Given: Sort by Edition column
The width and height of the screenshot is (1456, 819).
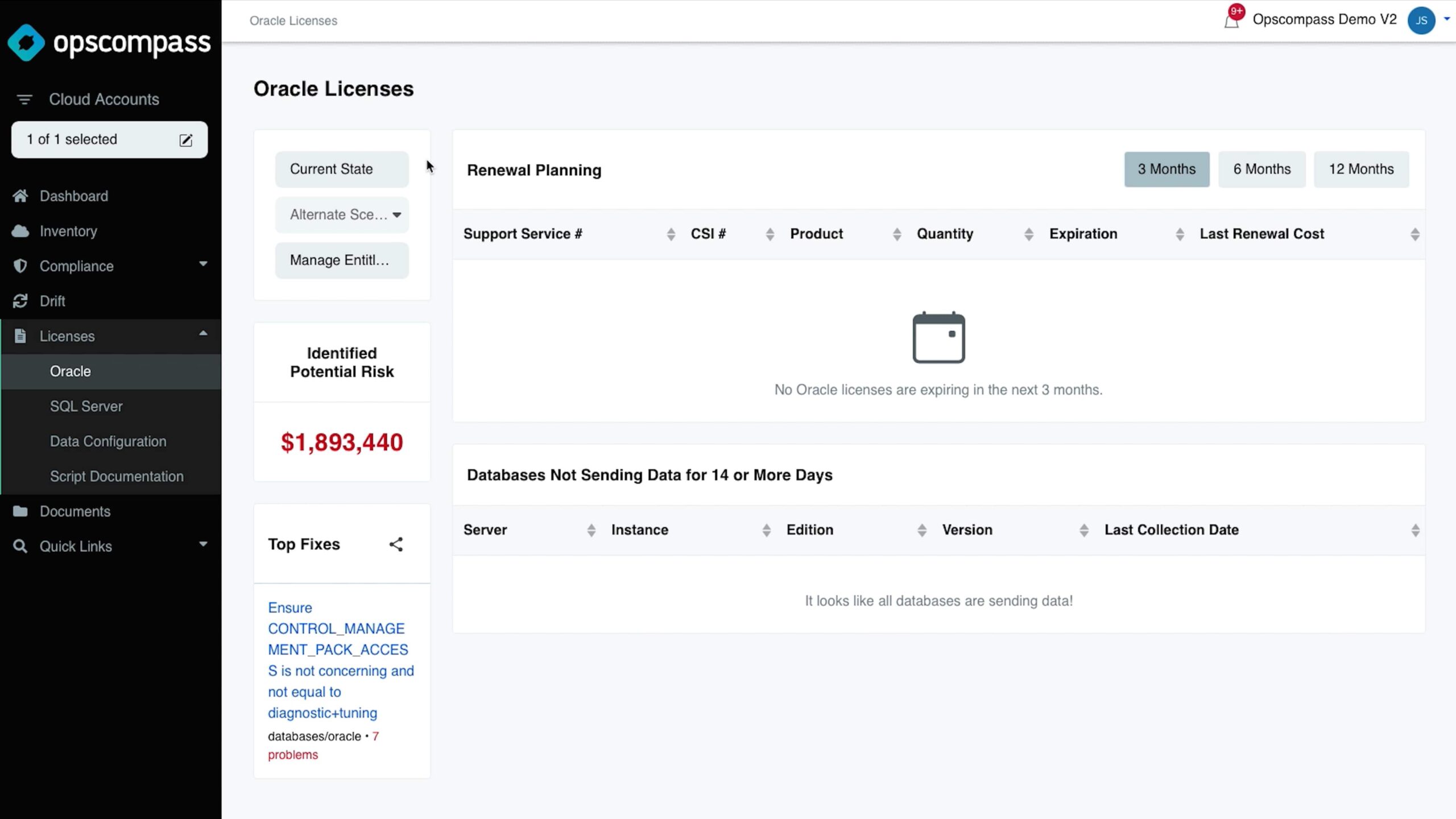Looking at the screenshot, I should 922,531.
